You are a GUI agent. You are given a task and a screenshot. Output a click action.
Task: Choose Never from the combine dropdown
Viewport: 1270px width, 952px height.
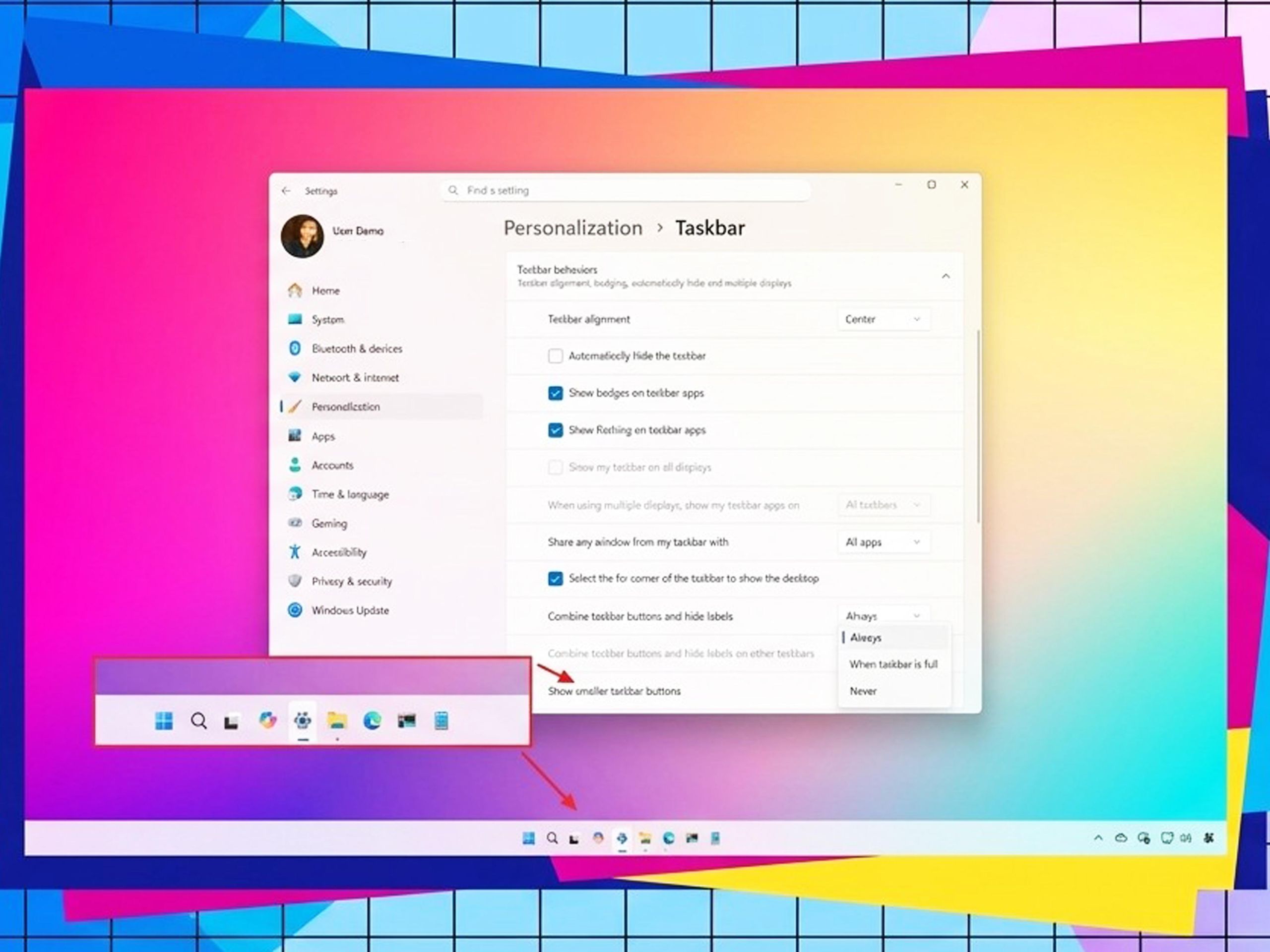pyautogui.click(x=863, y=691)
